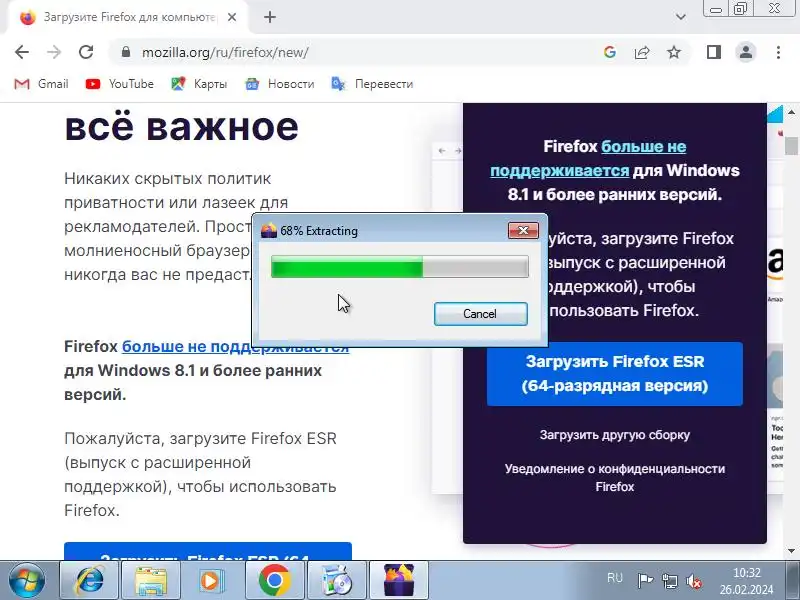Click the address bar URL field
800x600 pixels.
[357, 52]
